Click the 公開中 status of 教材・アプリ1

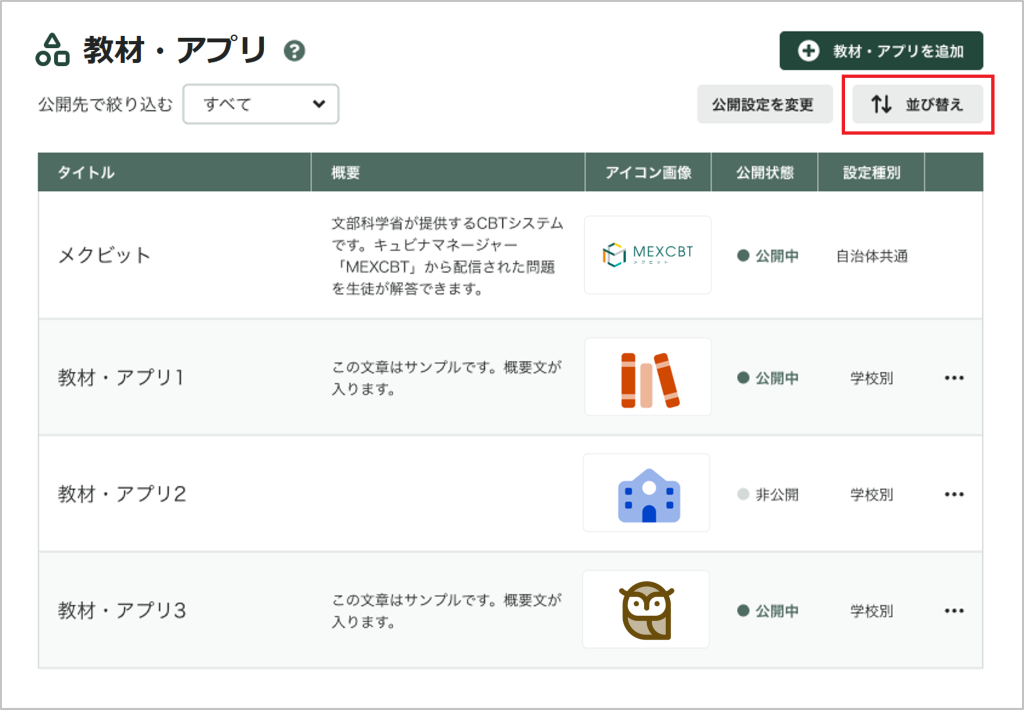pyautogui.click(x=768, y=378)
